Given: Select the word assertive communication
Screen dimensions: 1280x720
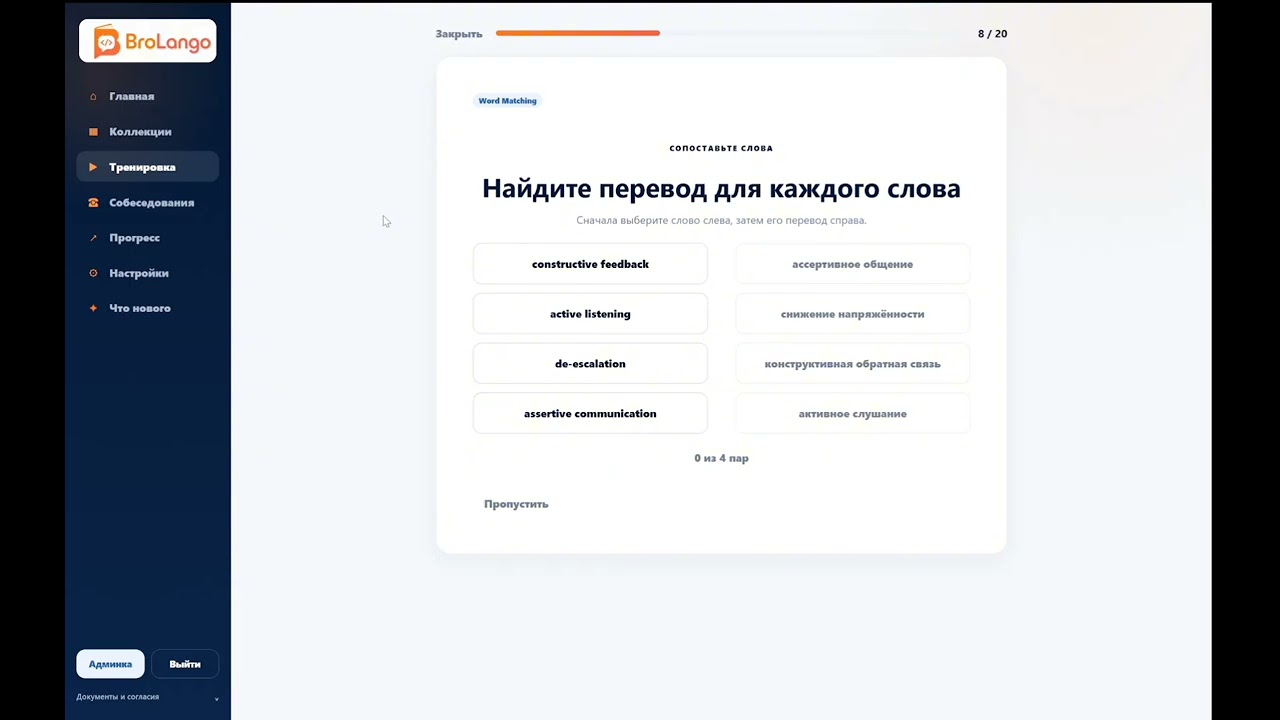Looking at the screenshot, I should 590,414.
